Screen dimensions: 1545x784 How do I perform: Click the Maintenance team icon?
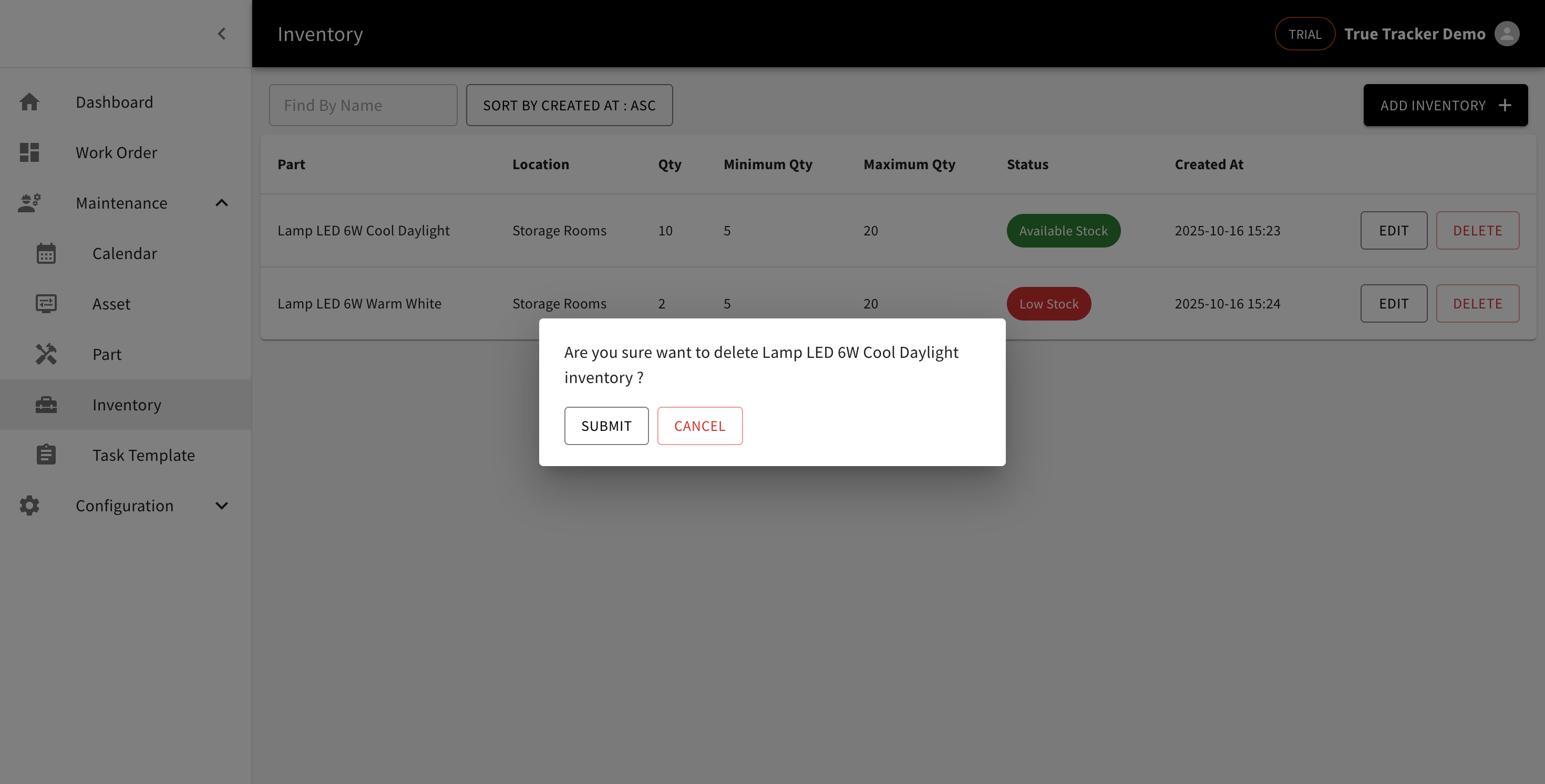pyautogui.click(x=29, y=203)
